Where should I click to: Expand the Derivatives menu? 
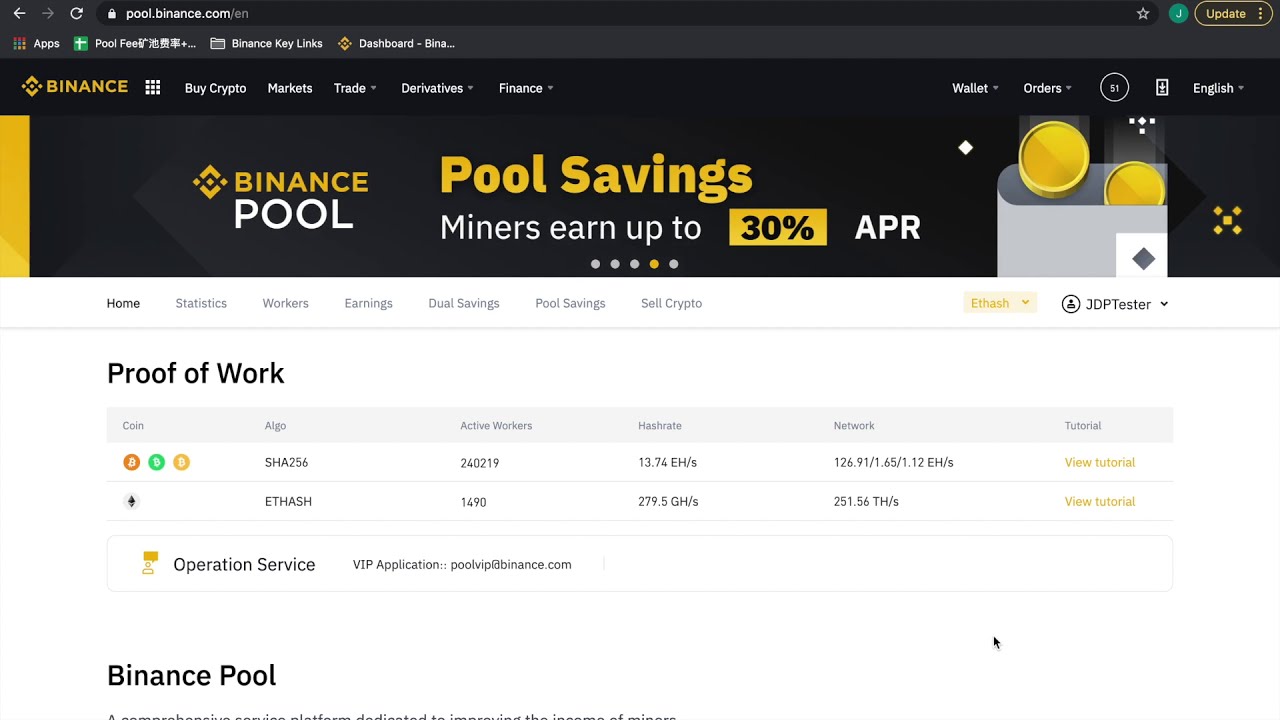pos(437,88)
